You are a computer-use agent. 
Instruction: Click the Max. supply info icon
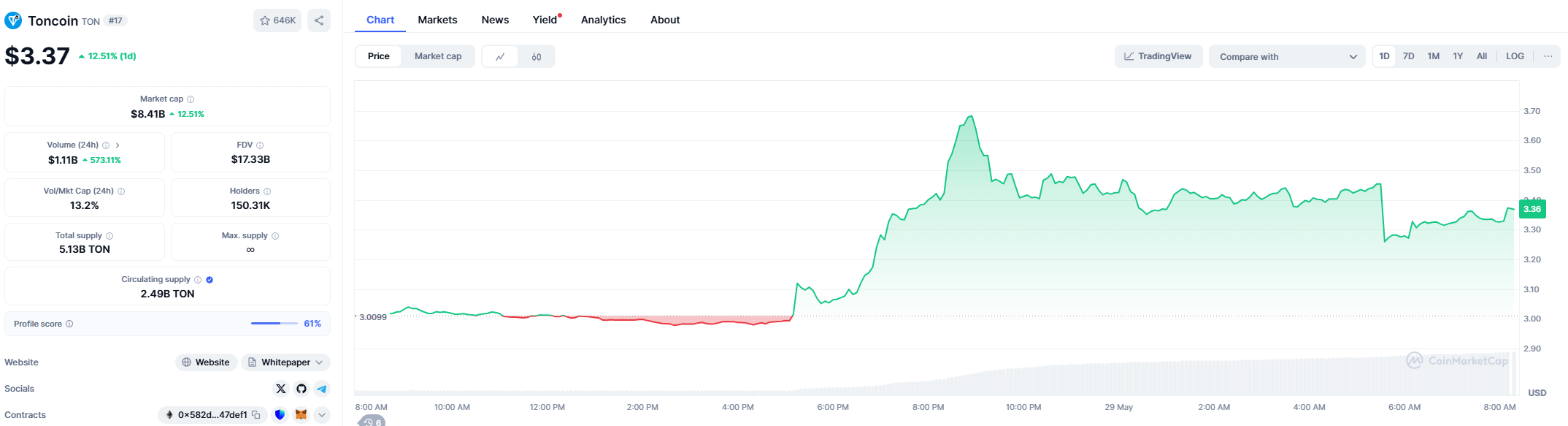point(275,236)
